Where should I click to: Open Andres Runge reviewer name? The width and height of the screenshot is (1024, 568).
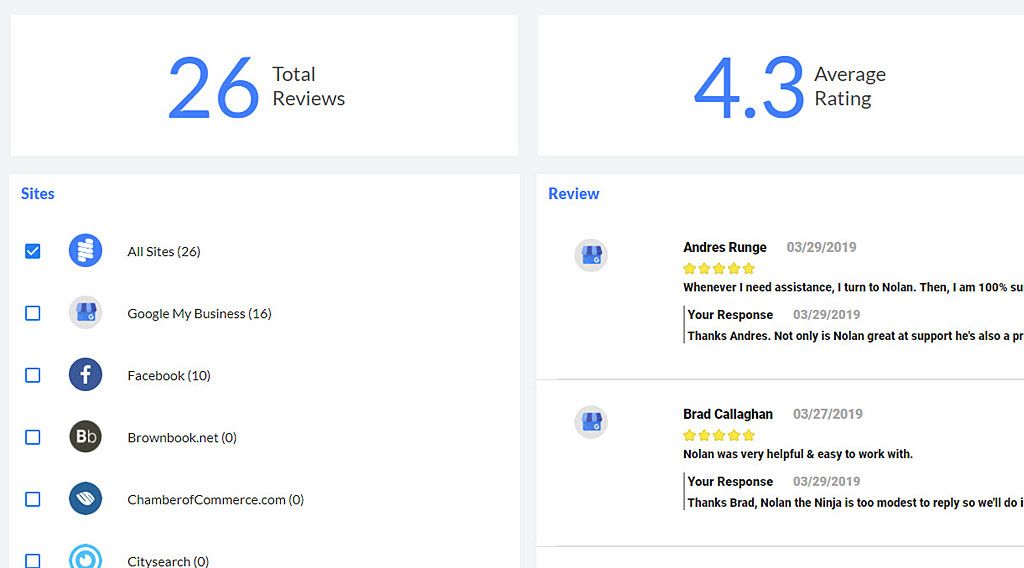(x=725, y=247)
